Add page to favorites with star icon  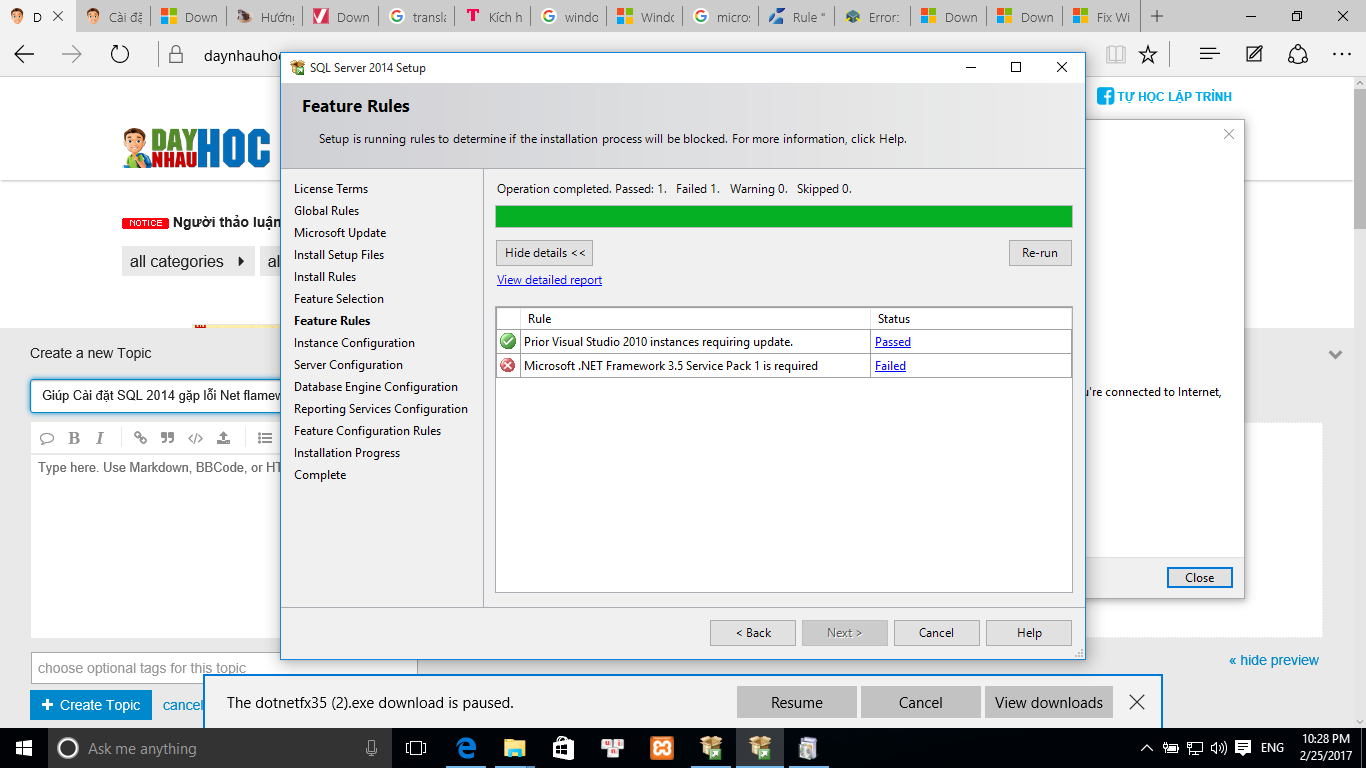(1148, 54)
